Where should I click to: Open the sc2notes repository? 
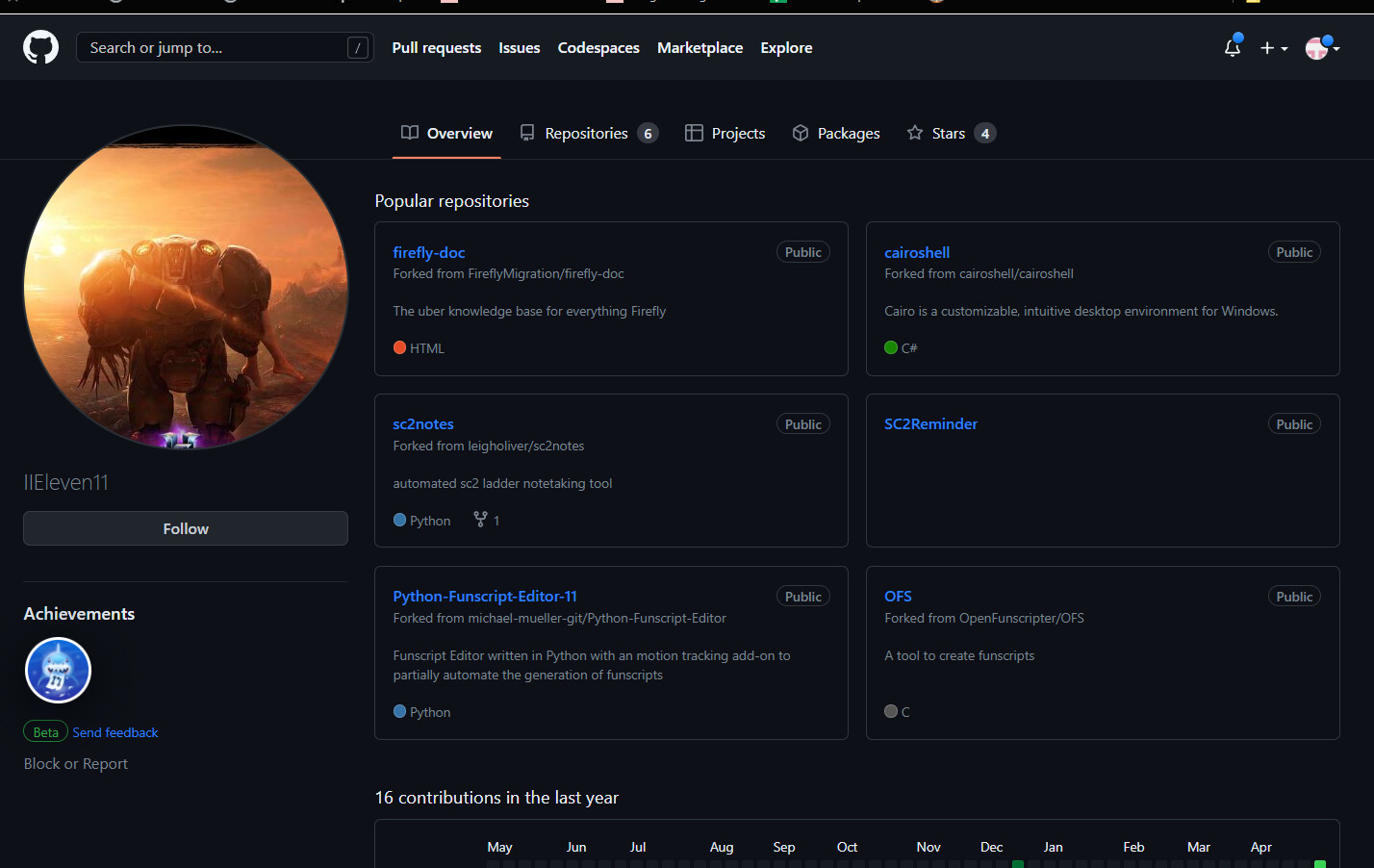click(x=423, y=423)
